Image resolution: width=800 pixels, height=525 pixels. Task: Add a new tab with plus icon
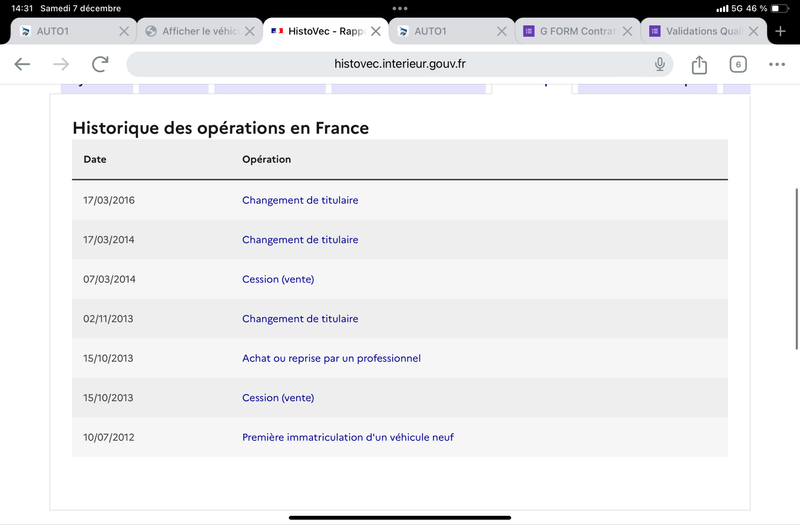coord(780,31)
